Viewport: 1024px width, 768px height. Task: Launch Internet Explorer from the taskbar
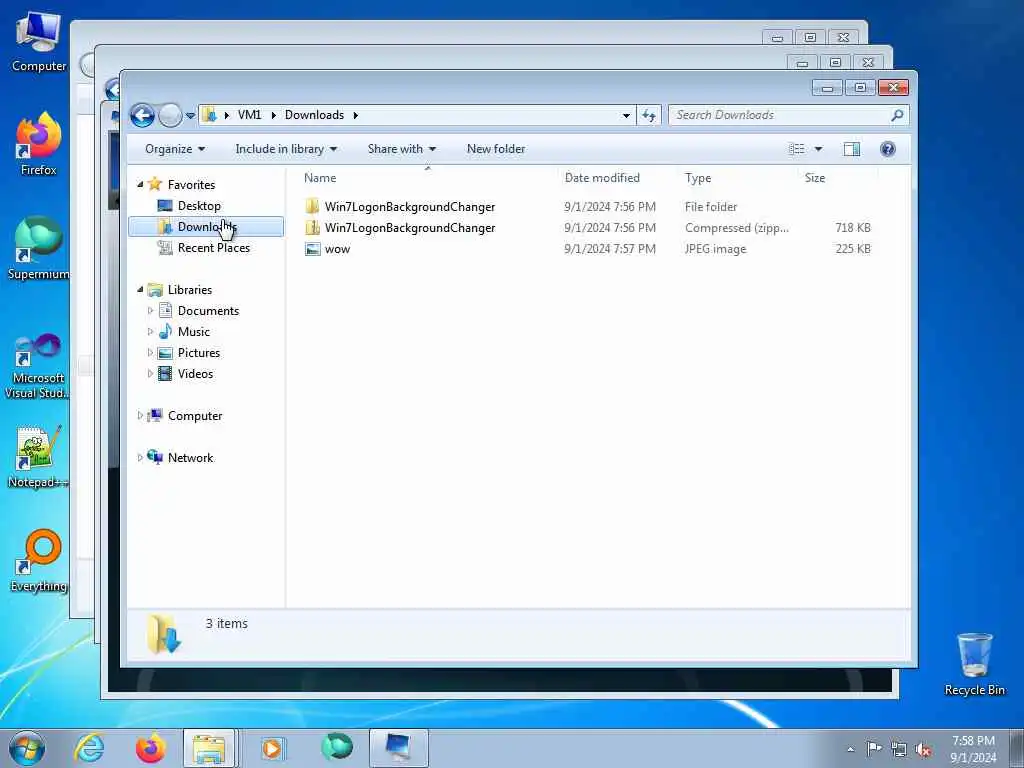click(x=88, y=748)
